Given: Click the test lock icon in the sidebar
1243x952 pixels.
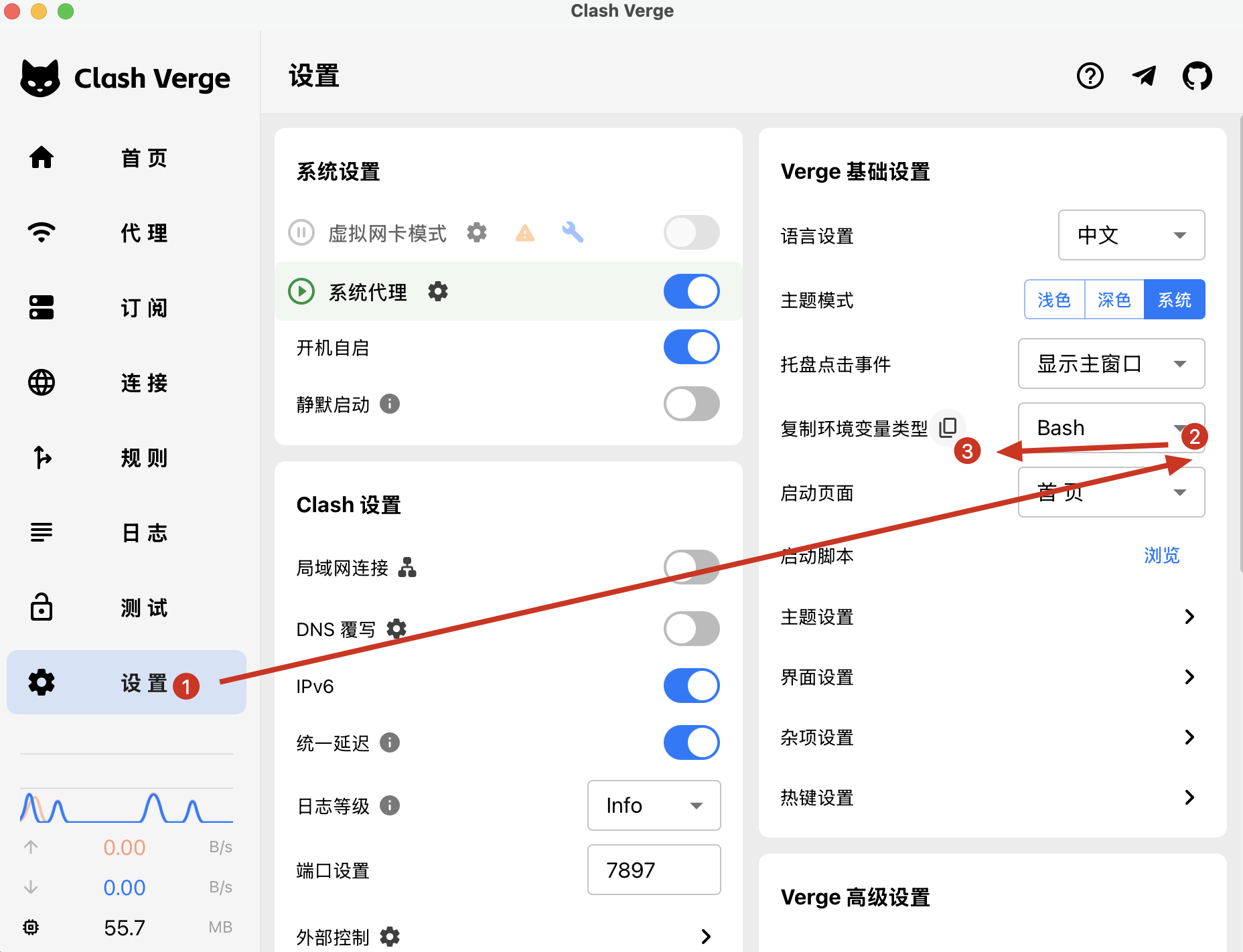Looking at the screenshot, I should (x=42, y=607).
